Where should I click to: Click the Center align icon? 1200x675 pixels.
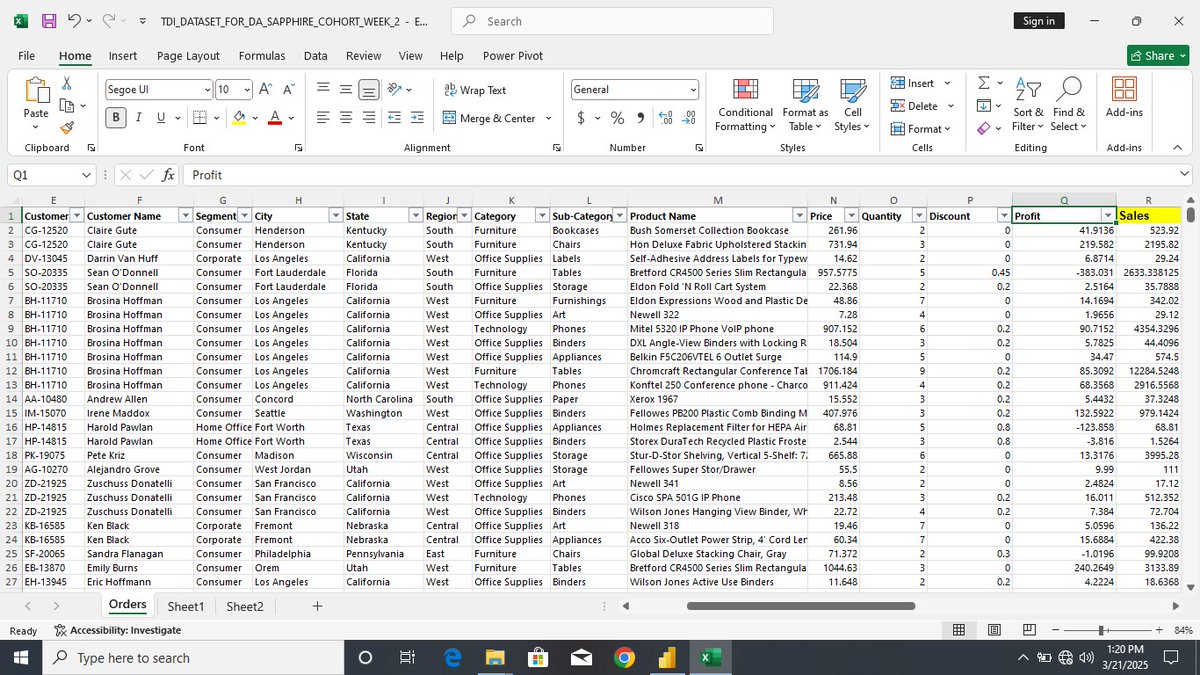click(x=346, y=118)
